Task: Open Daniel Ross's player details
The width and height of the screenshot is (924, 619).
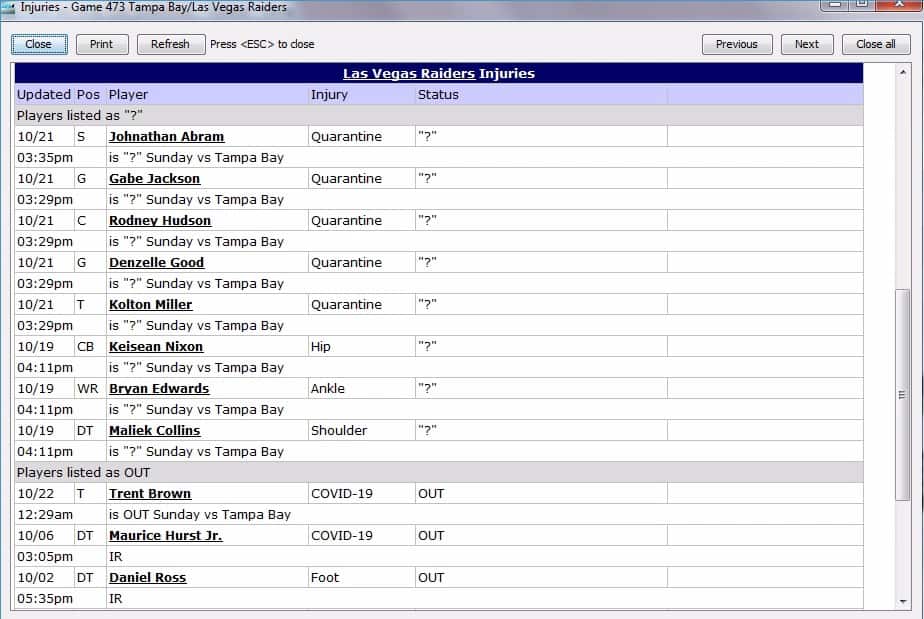Action: pos(147,578)
